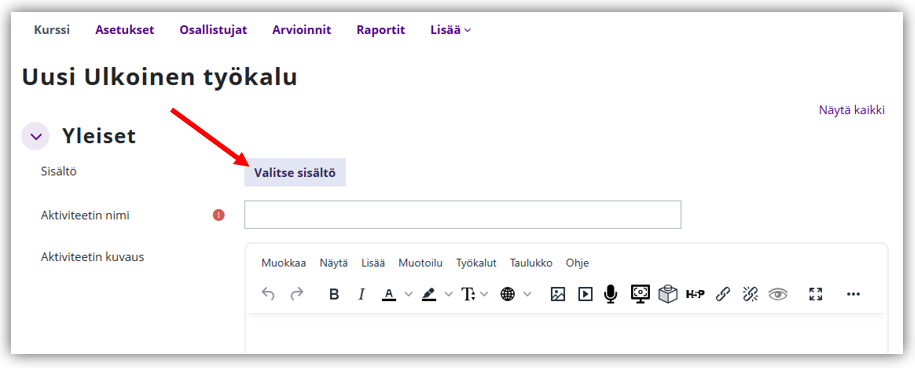
Task: Open the editor Taulukko menu
Action: 531,263
